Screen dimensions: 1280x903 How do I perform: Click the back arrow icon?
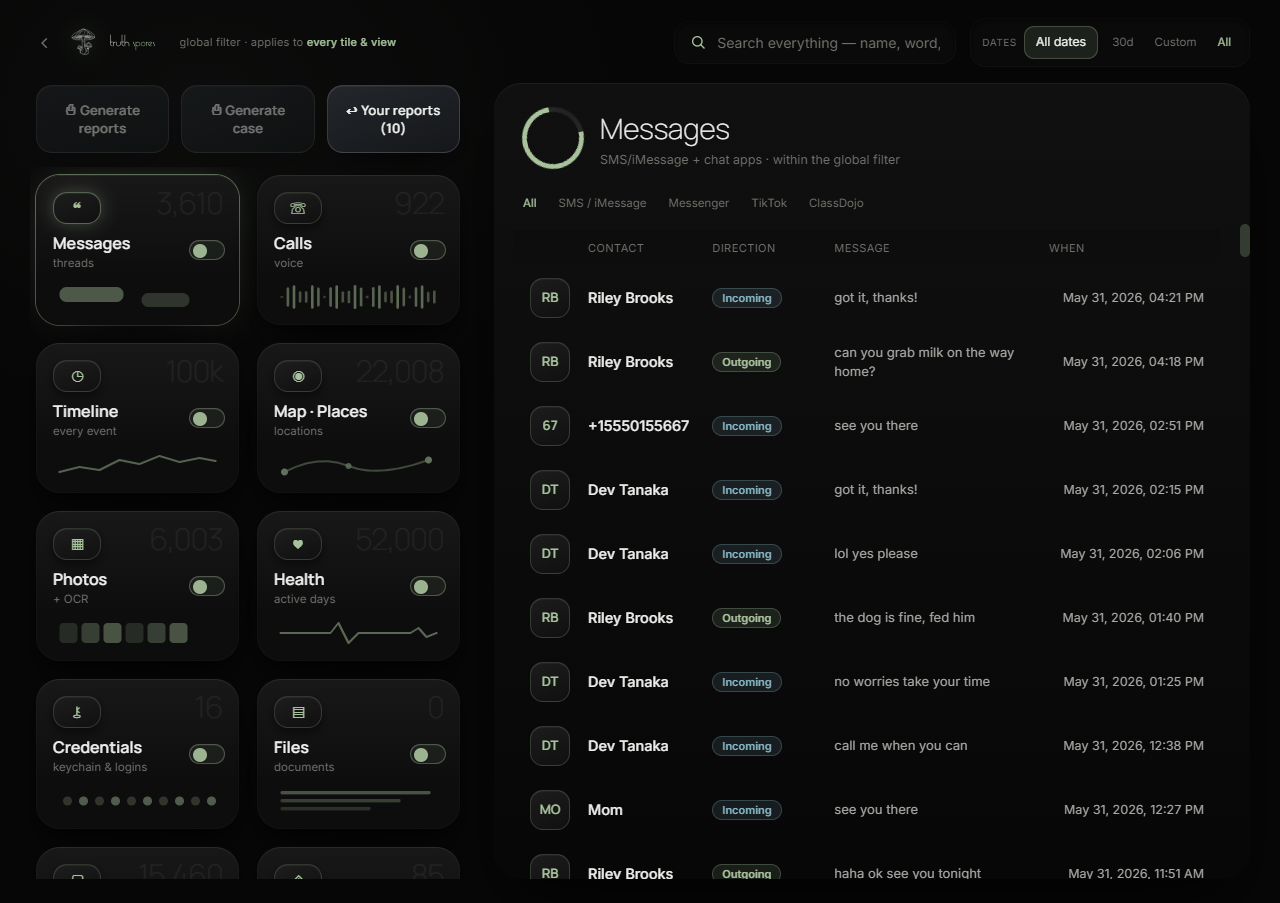[44, 43]
